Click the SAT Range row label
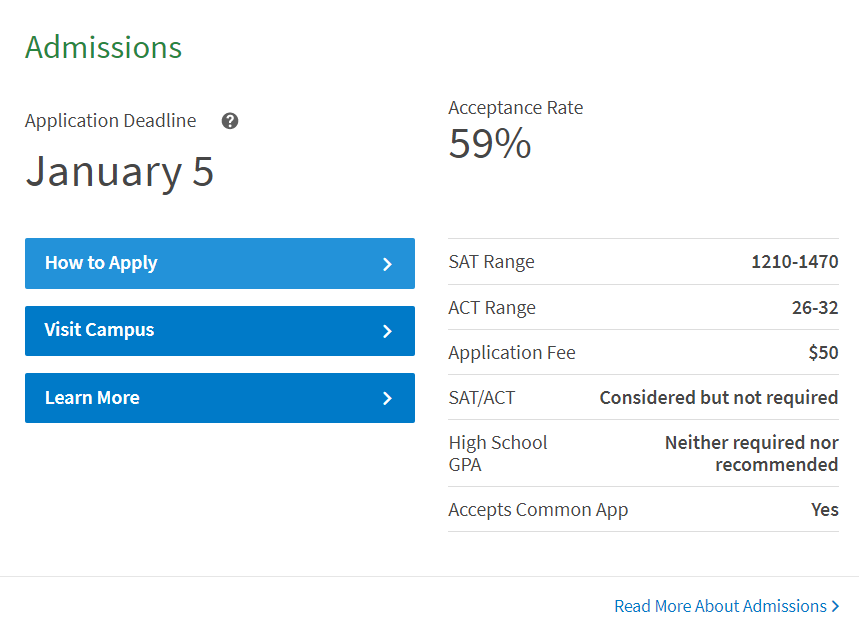Viewport: 859px width, 629px height. pos(491,262)
